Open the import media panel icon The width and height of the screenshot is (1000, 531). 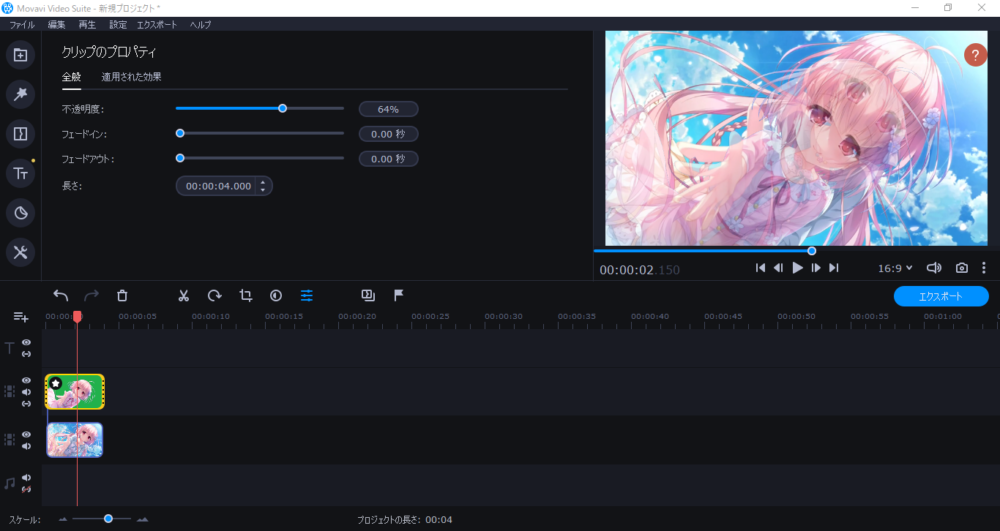(20, 55)
